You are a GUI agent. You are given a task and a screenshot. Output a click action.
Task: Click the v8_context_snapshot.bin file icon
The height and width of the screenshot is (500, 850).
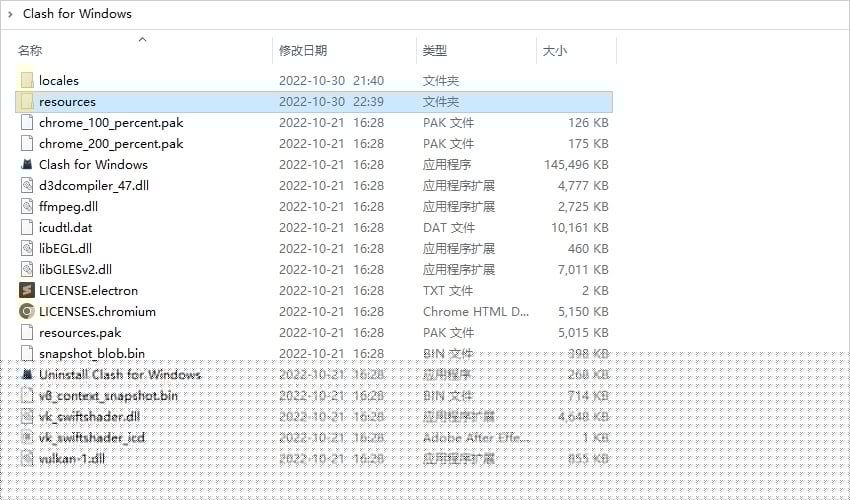click(27, 395)
